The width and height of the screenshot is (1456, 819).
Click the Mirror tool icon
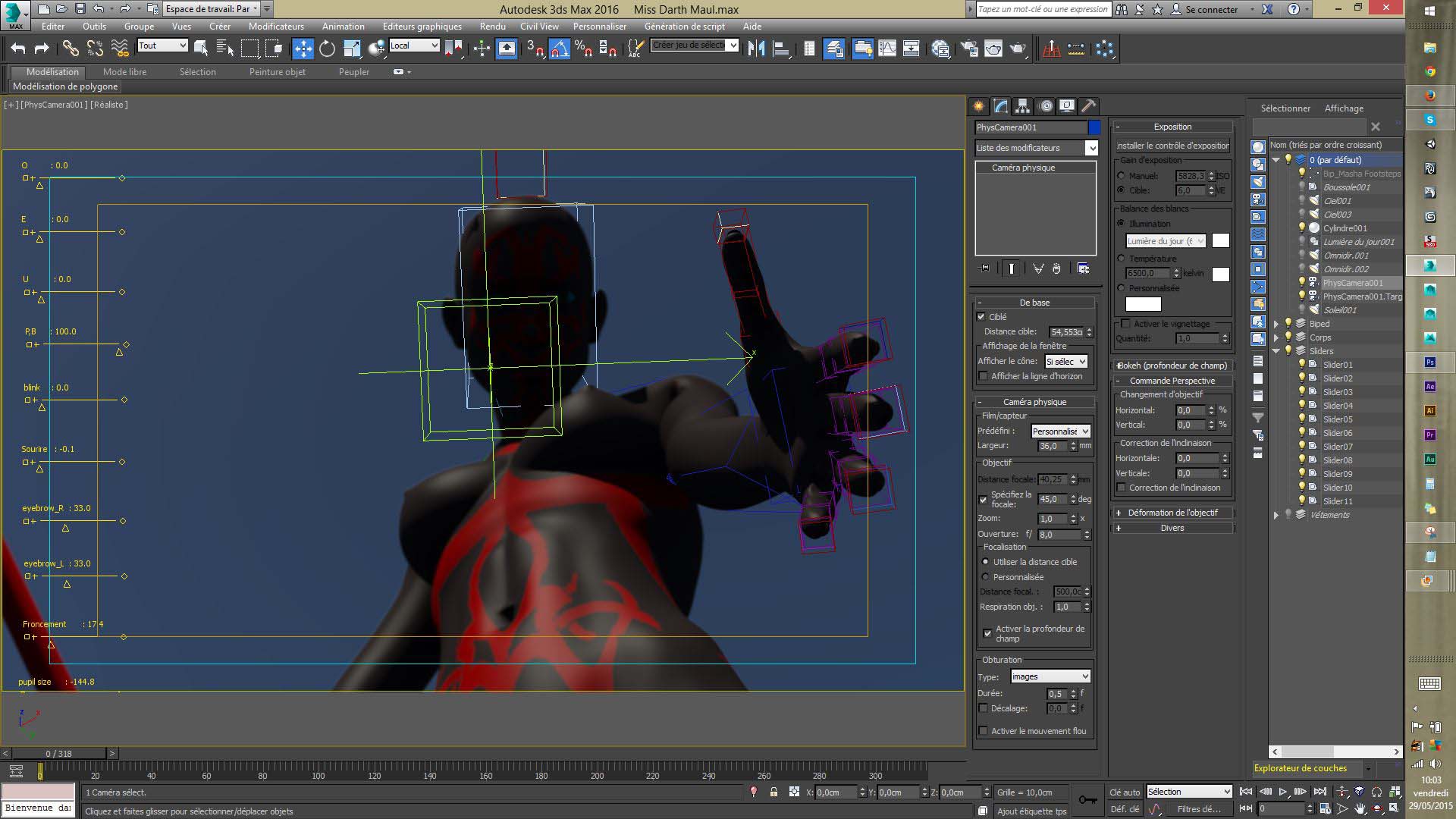756,49
